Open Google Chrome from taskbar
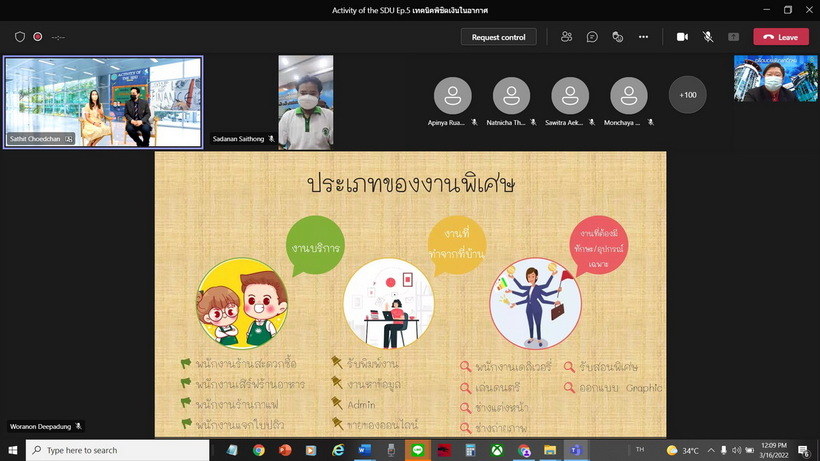Viewport: 820px width, 461px height. pos(258,451)
